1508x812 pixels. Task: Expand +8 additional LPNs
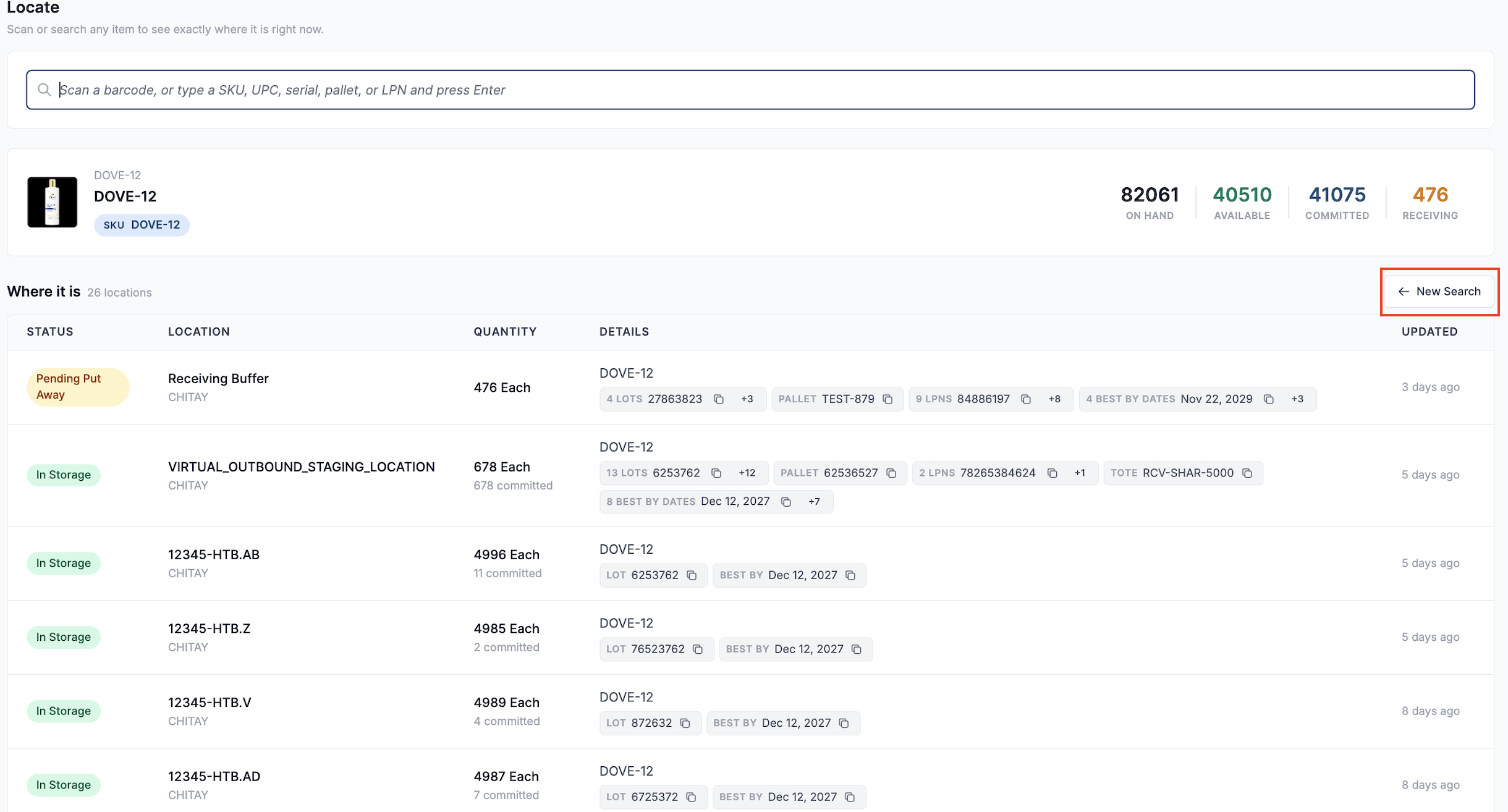pos(1054,399)
